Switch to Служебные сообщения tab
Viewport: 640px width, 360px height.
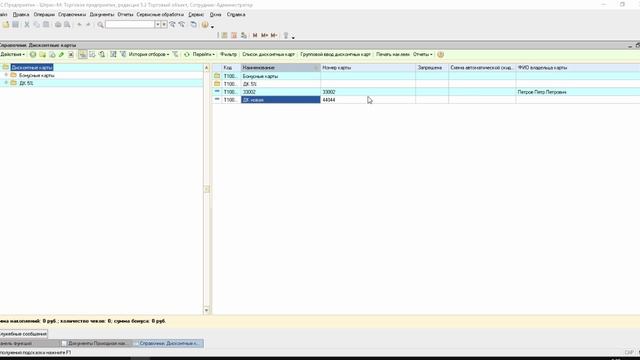point(23,334)
